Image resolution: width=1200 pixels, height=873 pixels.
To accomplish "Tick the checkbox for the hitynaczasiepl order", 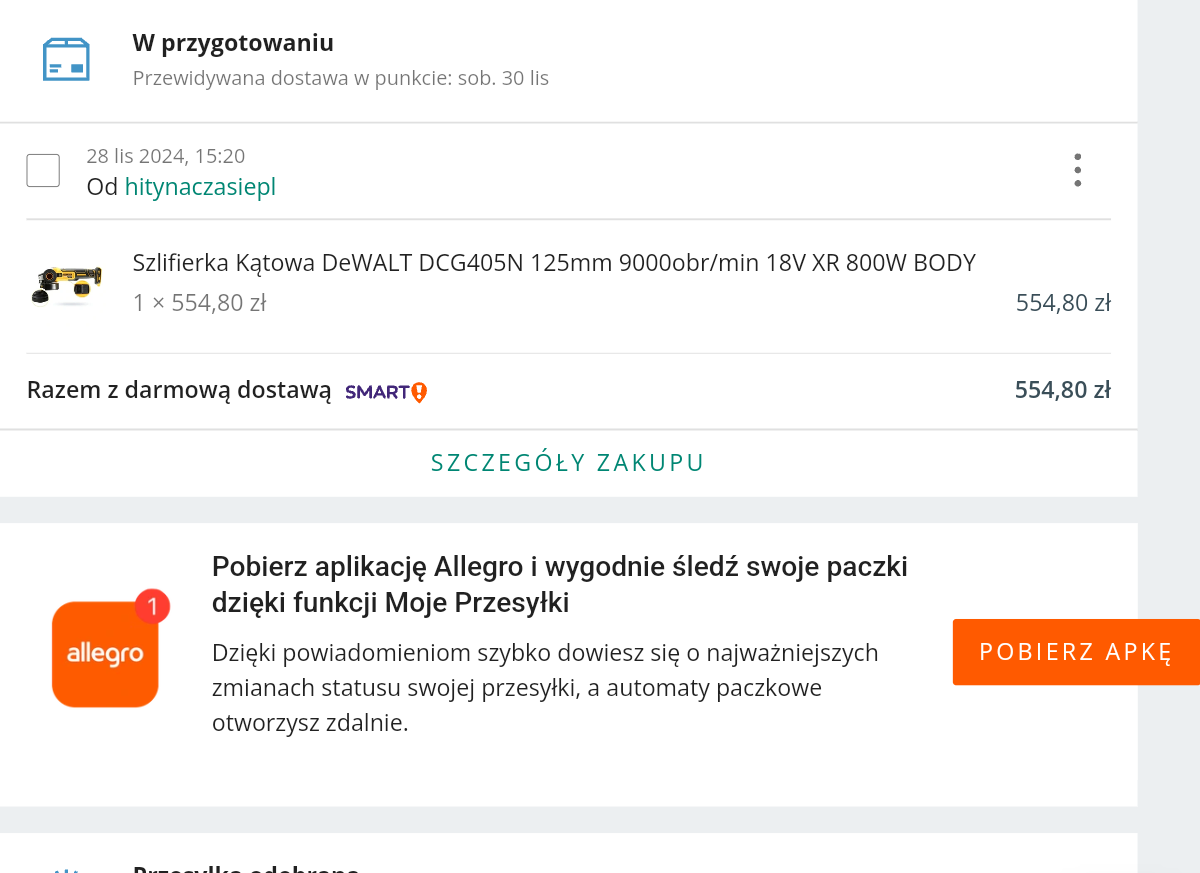I will pyautogui.click(x=43, y=170).
